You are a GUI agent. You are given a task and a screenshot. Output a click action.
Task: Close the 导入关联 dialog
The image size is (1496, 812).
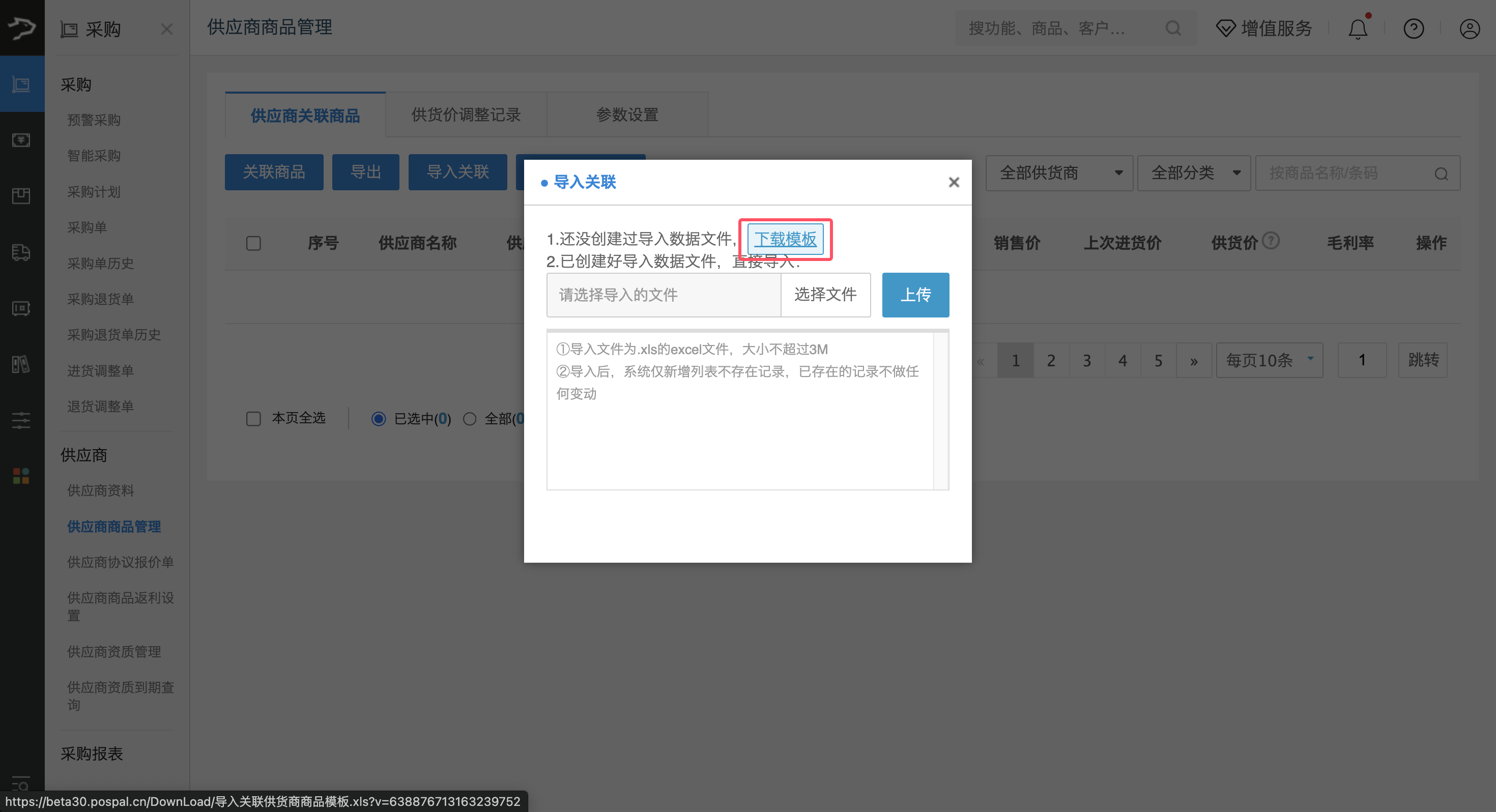pos(954,182)
